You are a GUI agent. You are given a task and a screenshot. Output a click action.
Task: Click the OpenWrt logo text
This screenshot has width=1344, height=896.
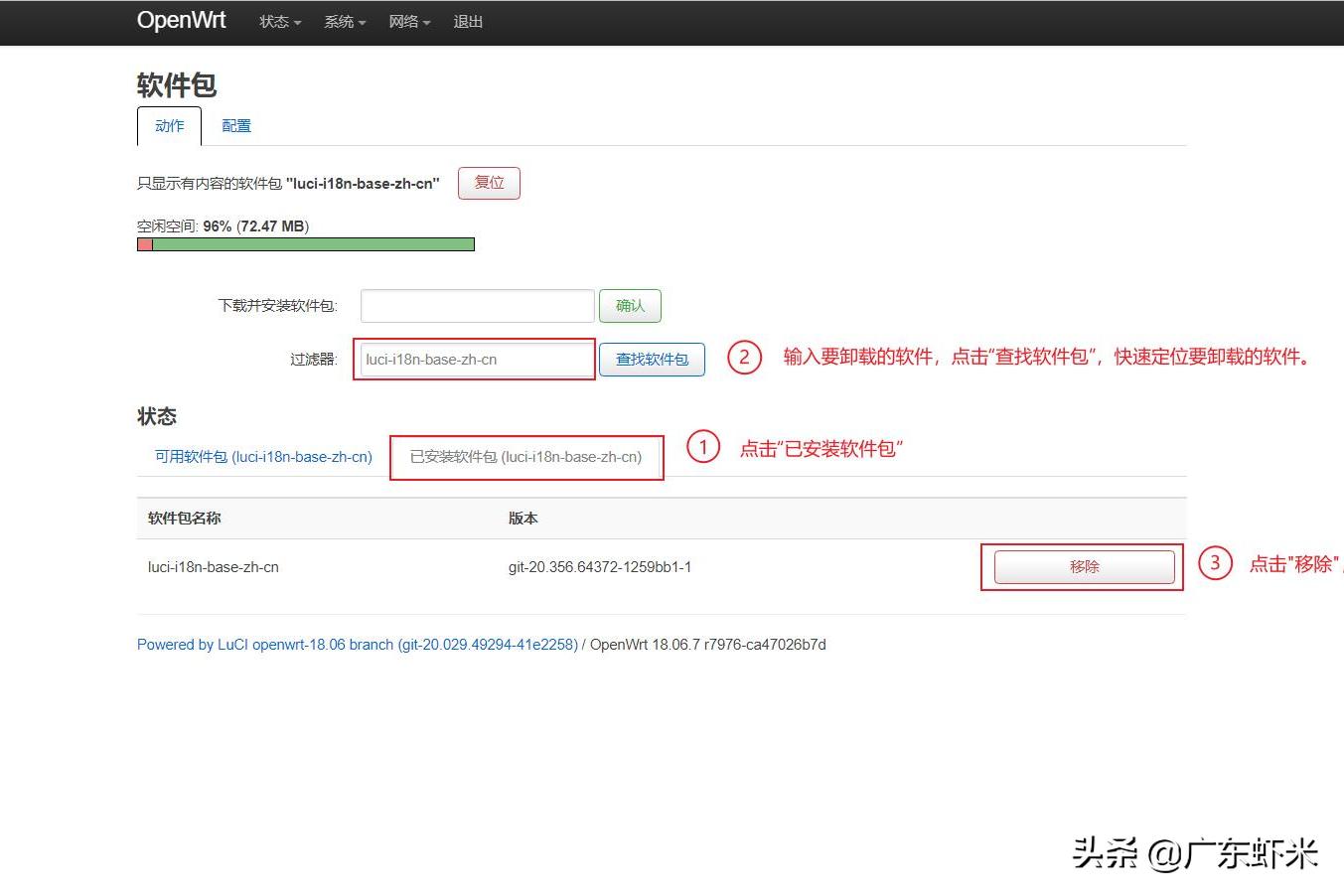pyautogui.click(x=181, y=20)
